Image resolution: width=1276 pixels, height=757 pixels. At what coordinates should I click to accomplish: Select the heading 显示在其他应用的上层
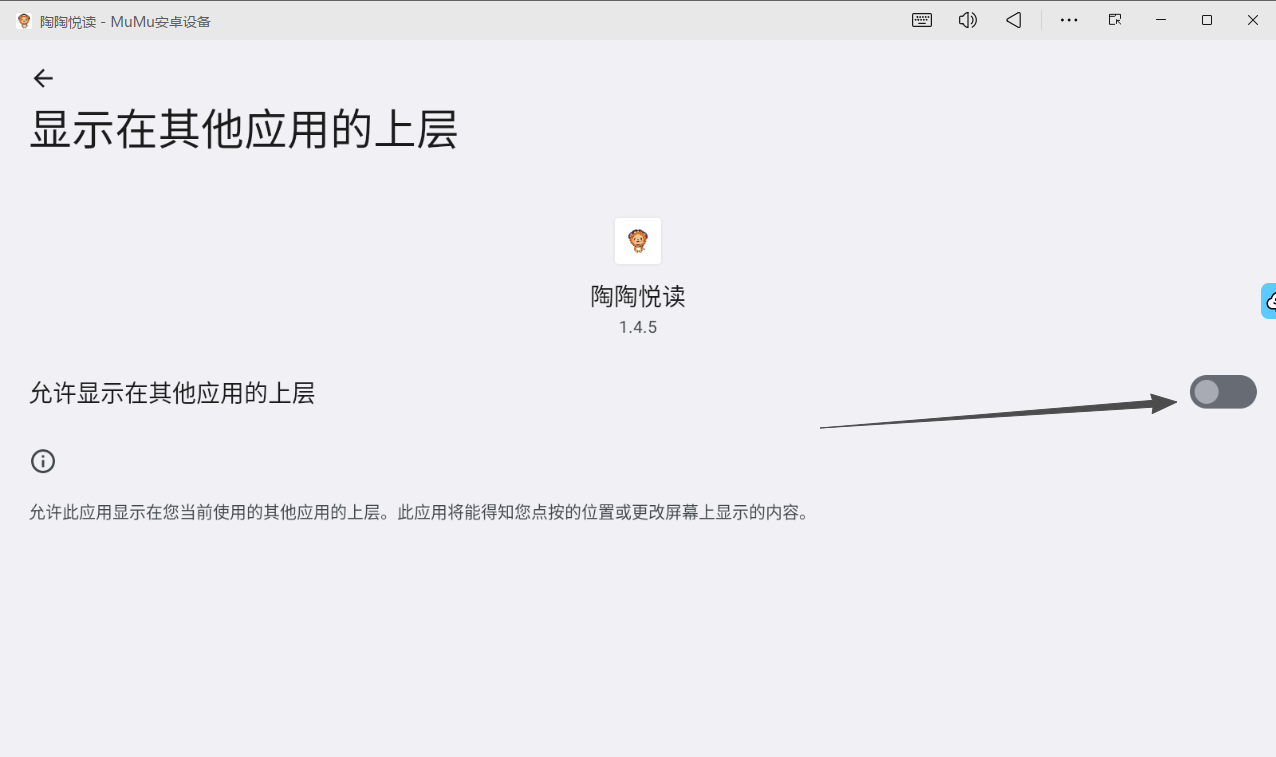[244, 130]
